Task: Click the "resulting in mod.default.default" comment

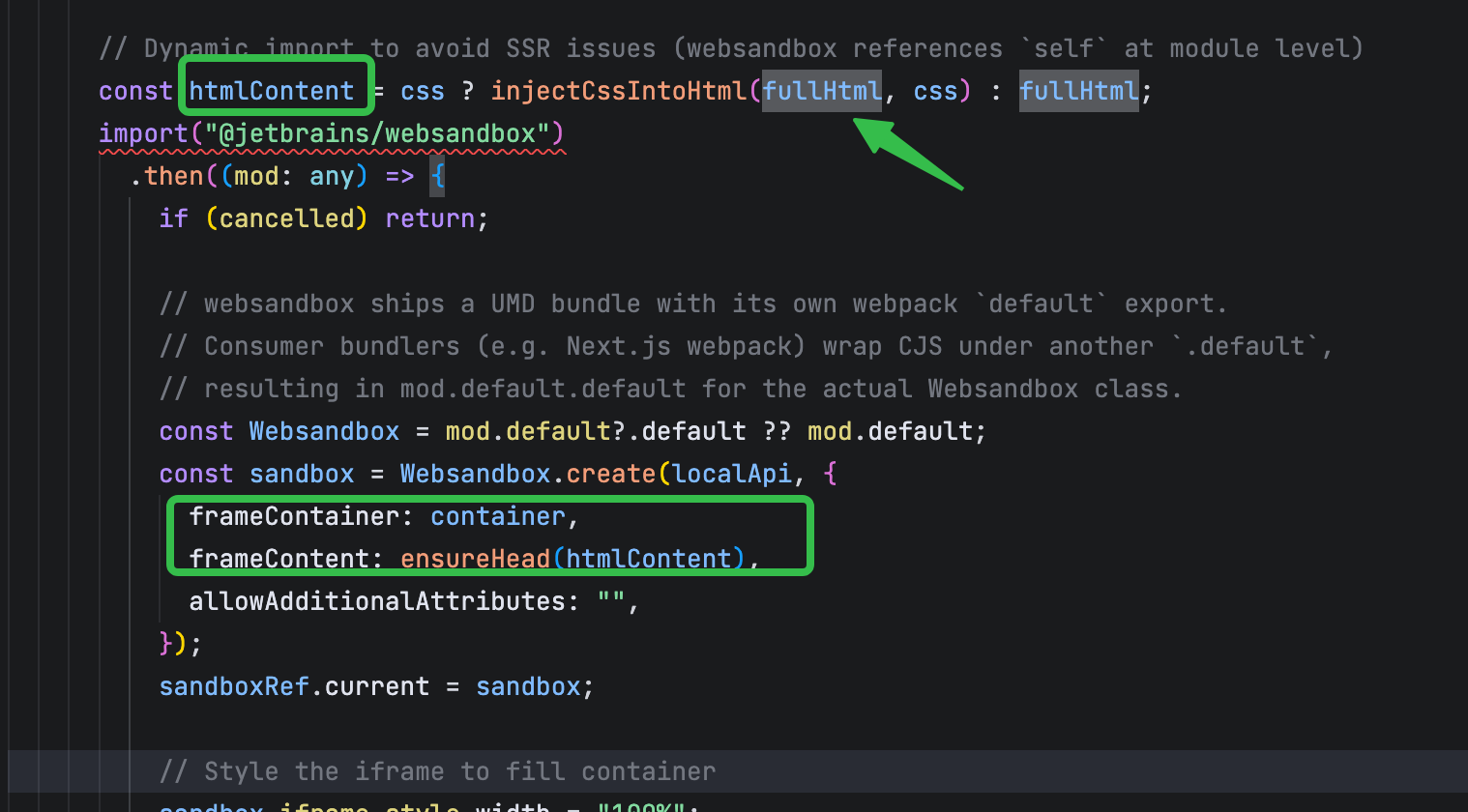Action: point(671,389)
